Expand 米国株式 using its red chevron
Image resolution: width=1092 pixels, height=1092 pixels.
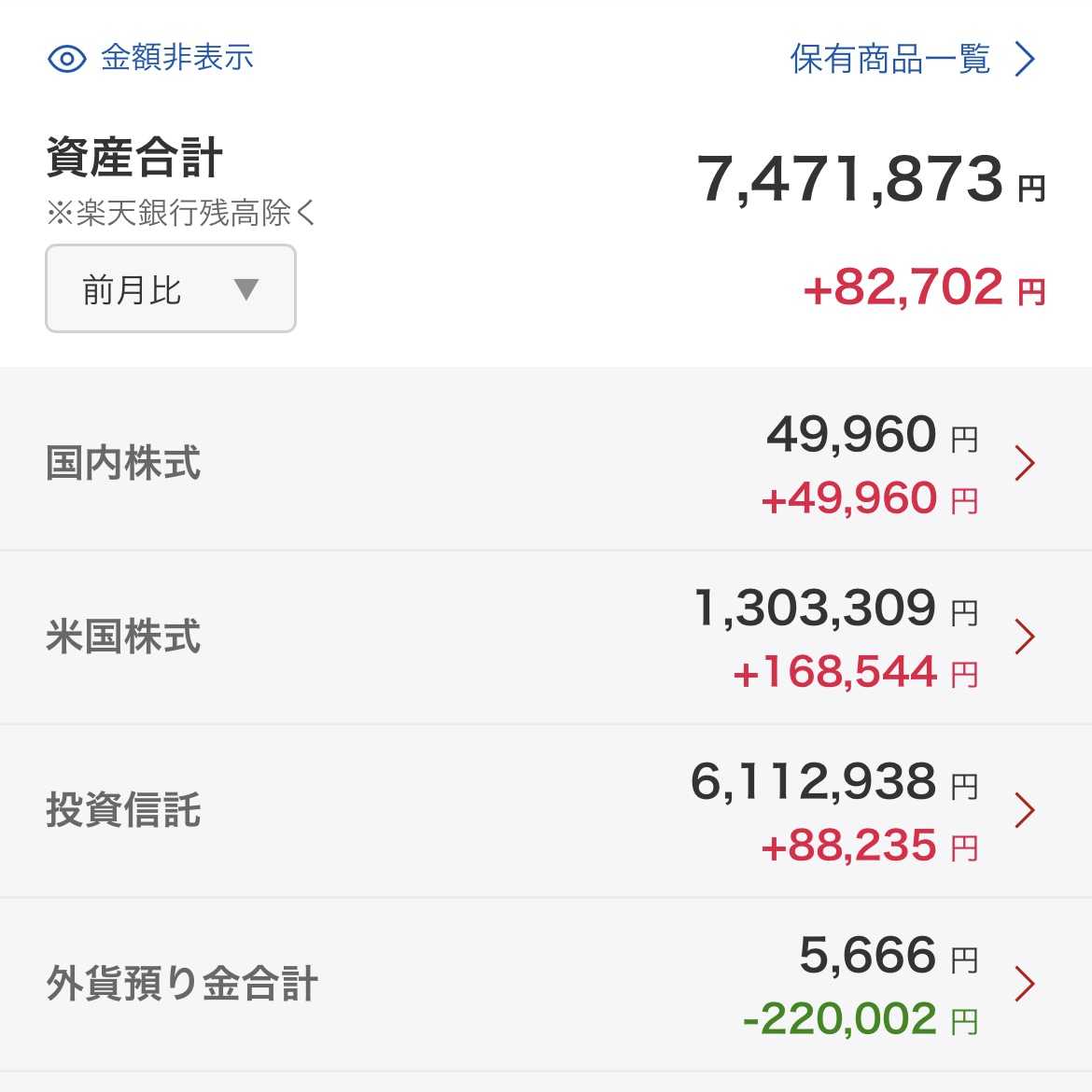1025,637
